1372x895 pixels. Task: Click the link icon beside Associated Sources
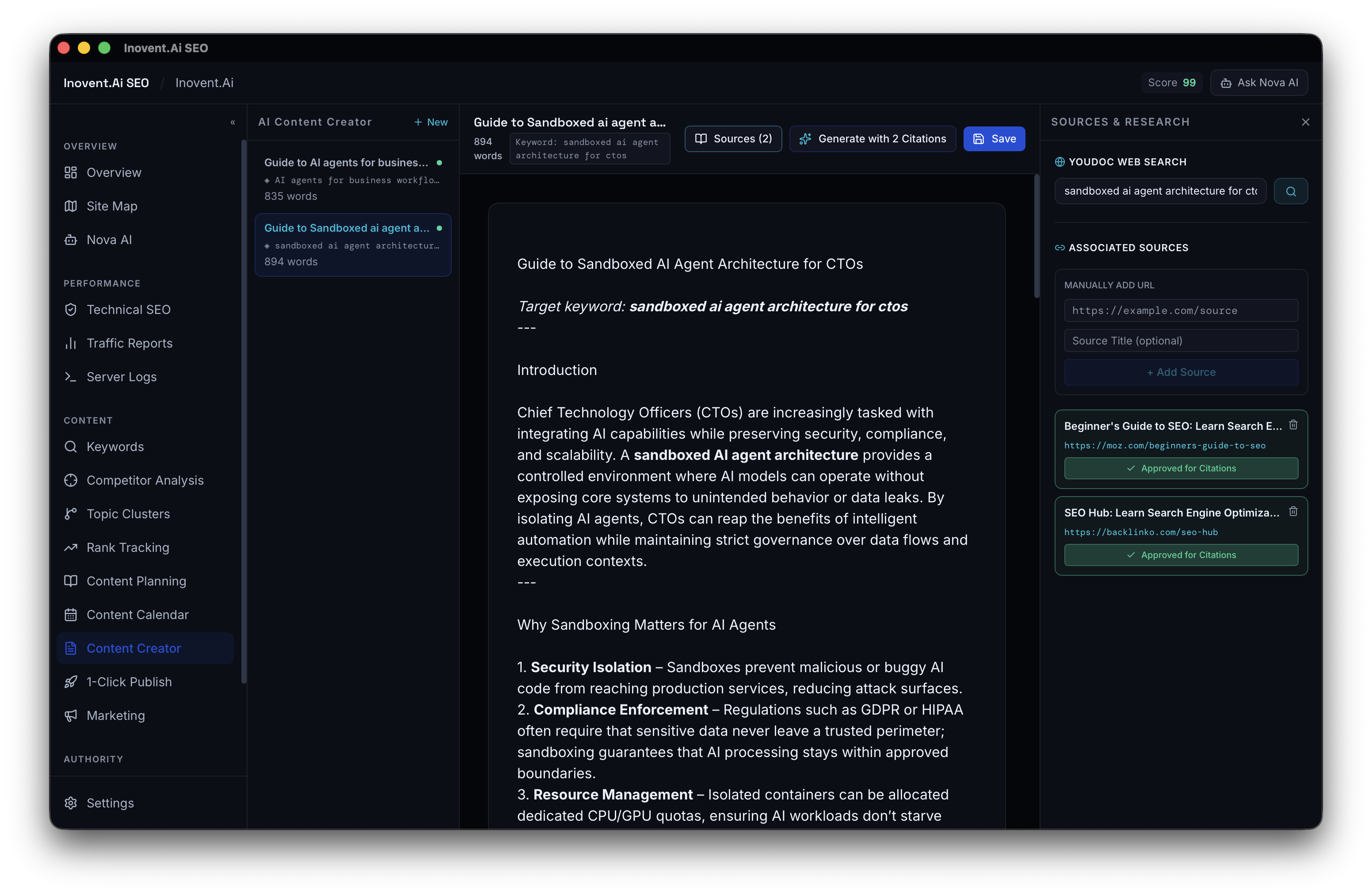[x=1059, y=247]
